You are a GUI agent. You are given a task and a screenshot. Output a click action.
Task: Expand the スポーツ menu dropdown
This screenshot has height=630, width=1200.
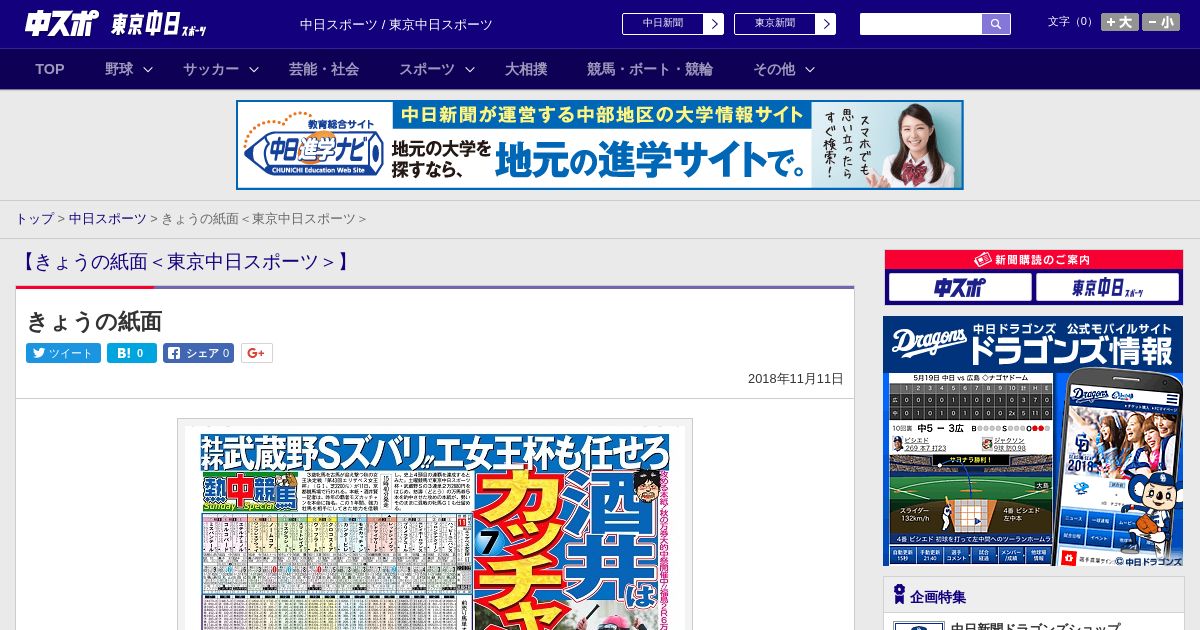coord(437,69)
